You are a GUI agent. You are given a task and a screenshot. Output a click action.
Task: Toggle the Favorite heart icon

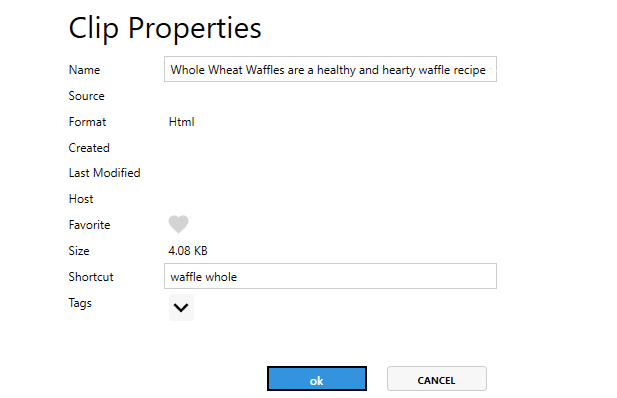[x=178, y=224]
